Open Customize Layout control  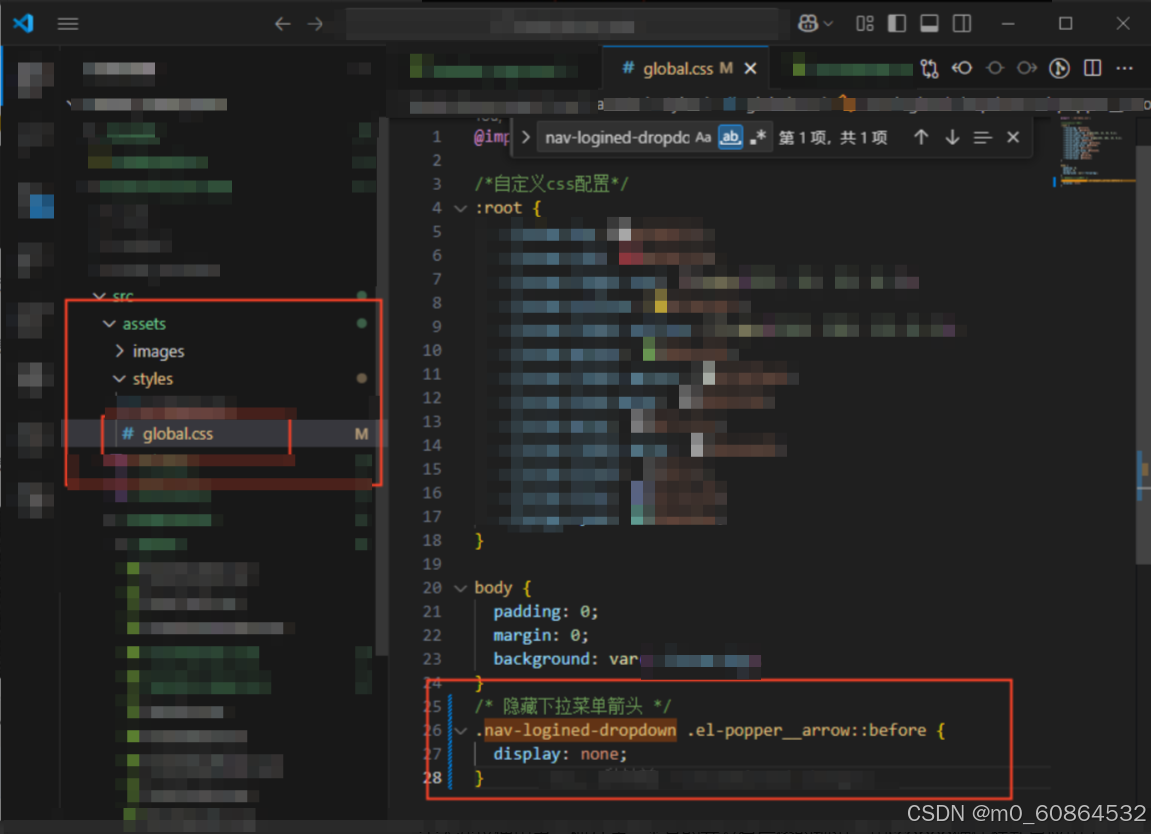tap(865, 24)
